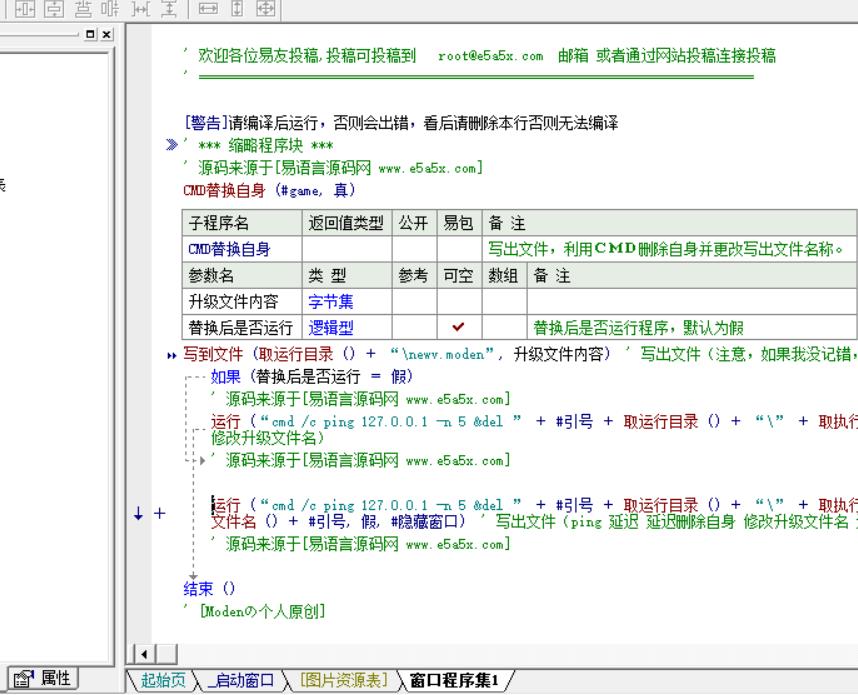
Task: Click the [警告] warning line
Action: pyautogui.click(x=401, y=123)
